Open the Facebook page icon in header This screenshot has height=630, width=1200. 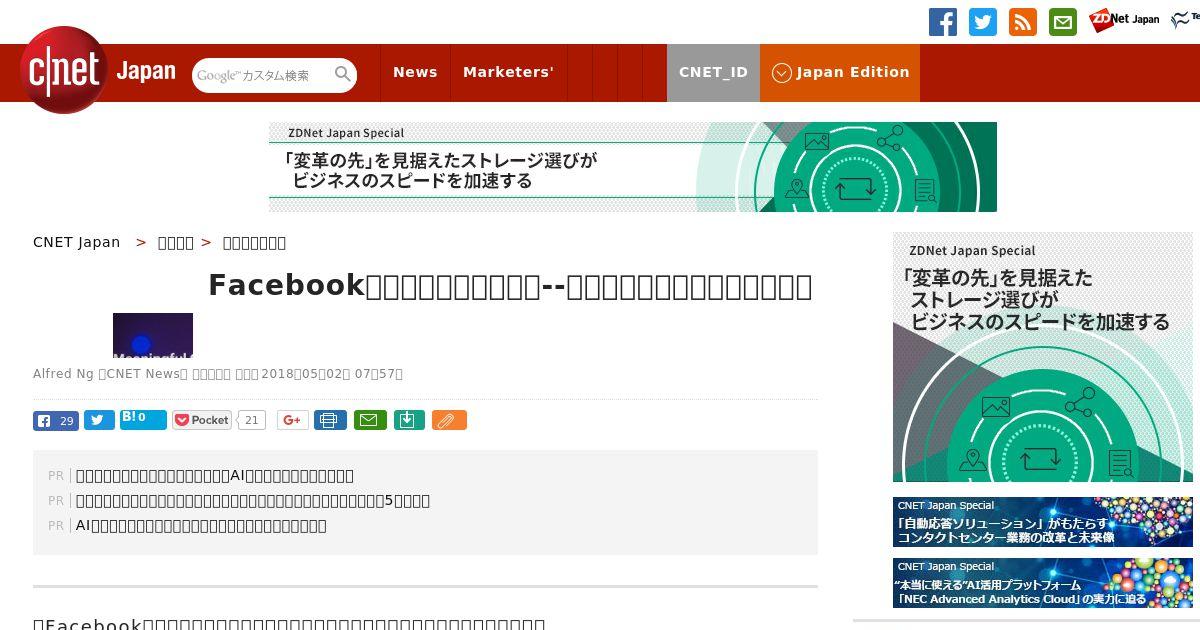tap(942, 22)
